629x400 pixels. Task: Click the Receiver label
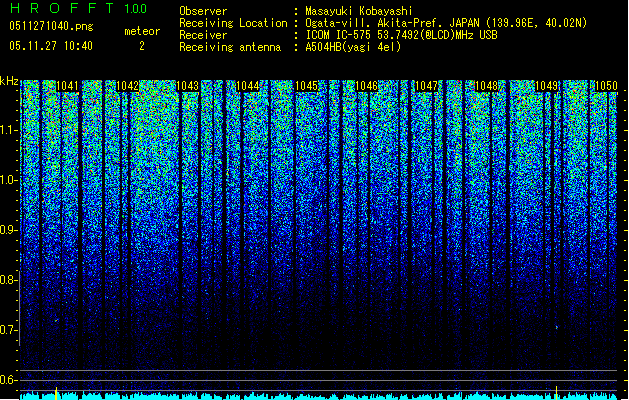203,35
